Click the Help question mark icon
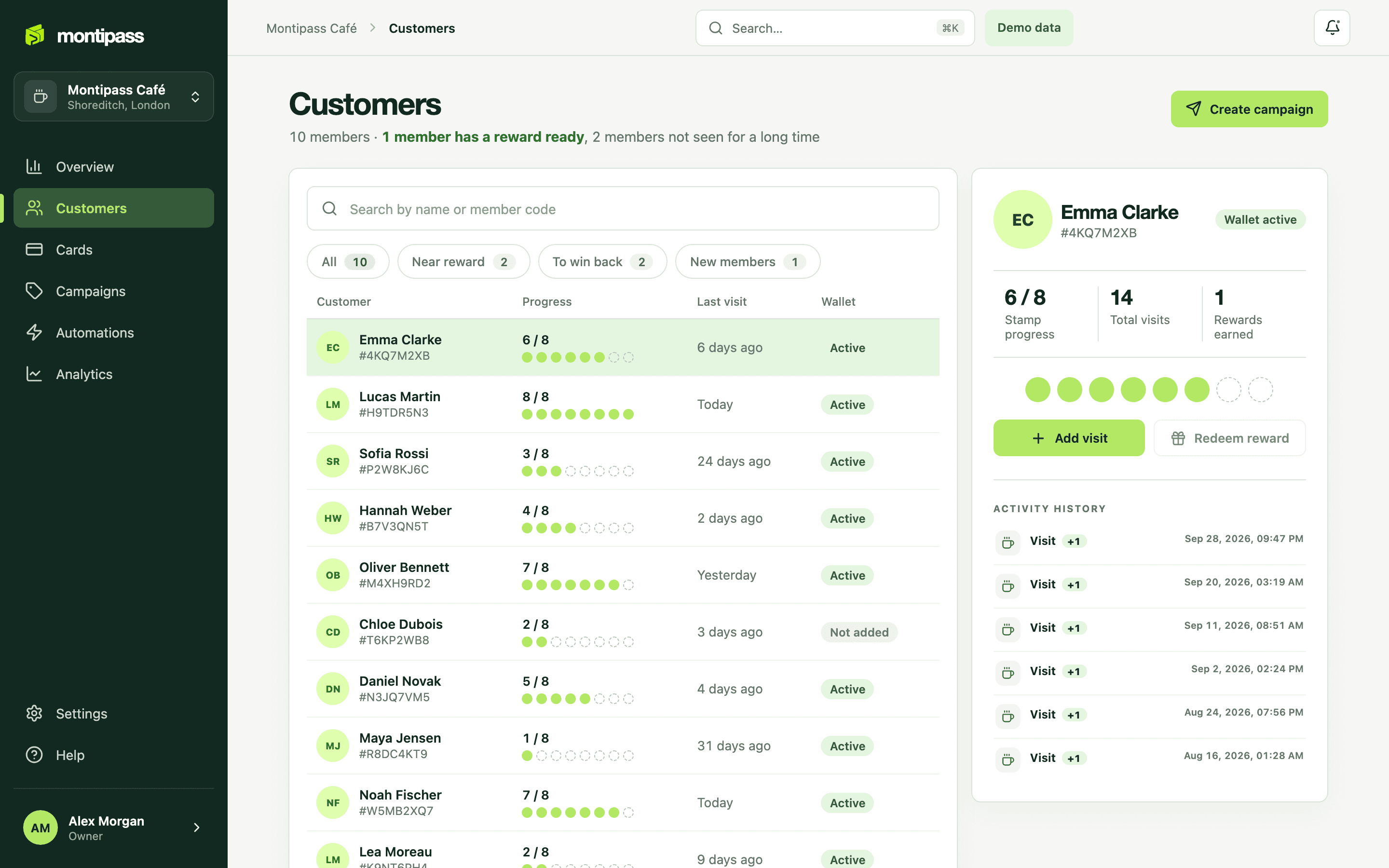Image resolution: width=1389 pixels, height=868 pixels. click(x=34, y=754)
